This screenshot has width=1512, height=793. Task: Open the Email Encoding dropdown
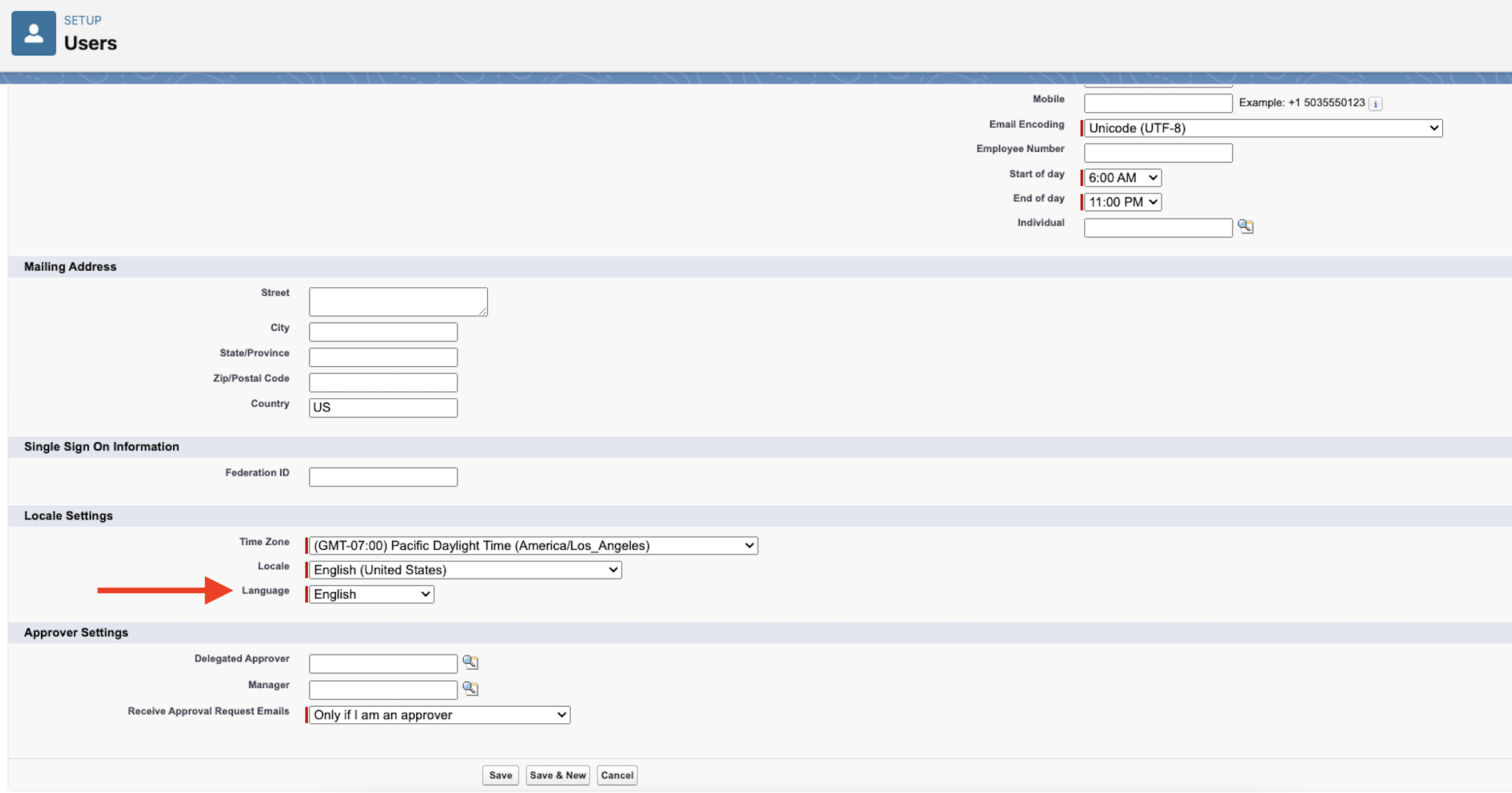(1263, 128)
